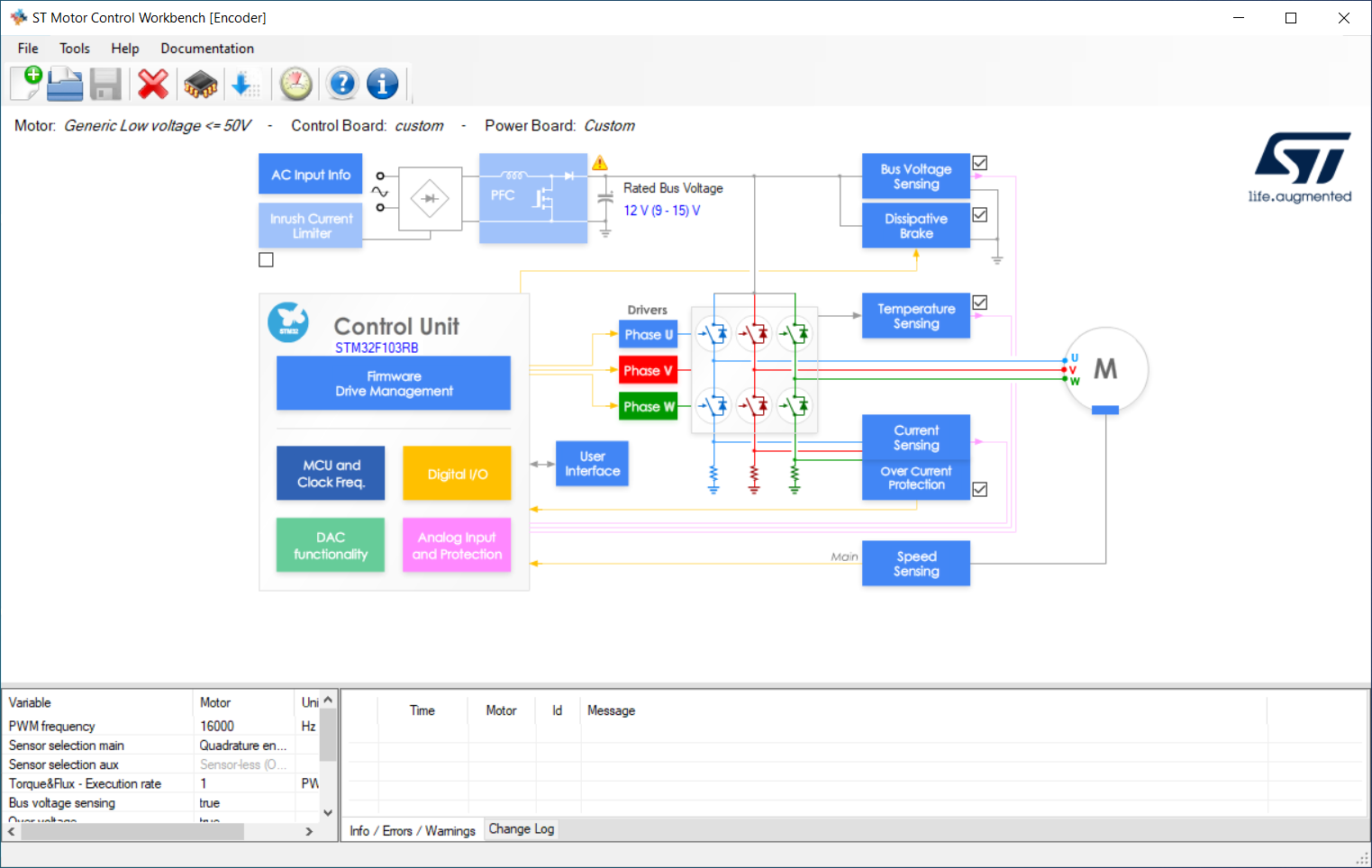This screenshot has width=1372, height=868.
Task: Click the New Project toolbar icon
Action: (x=26, y=84)
